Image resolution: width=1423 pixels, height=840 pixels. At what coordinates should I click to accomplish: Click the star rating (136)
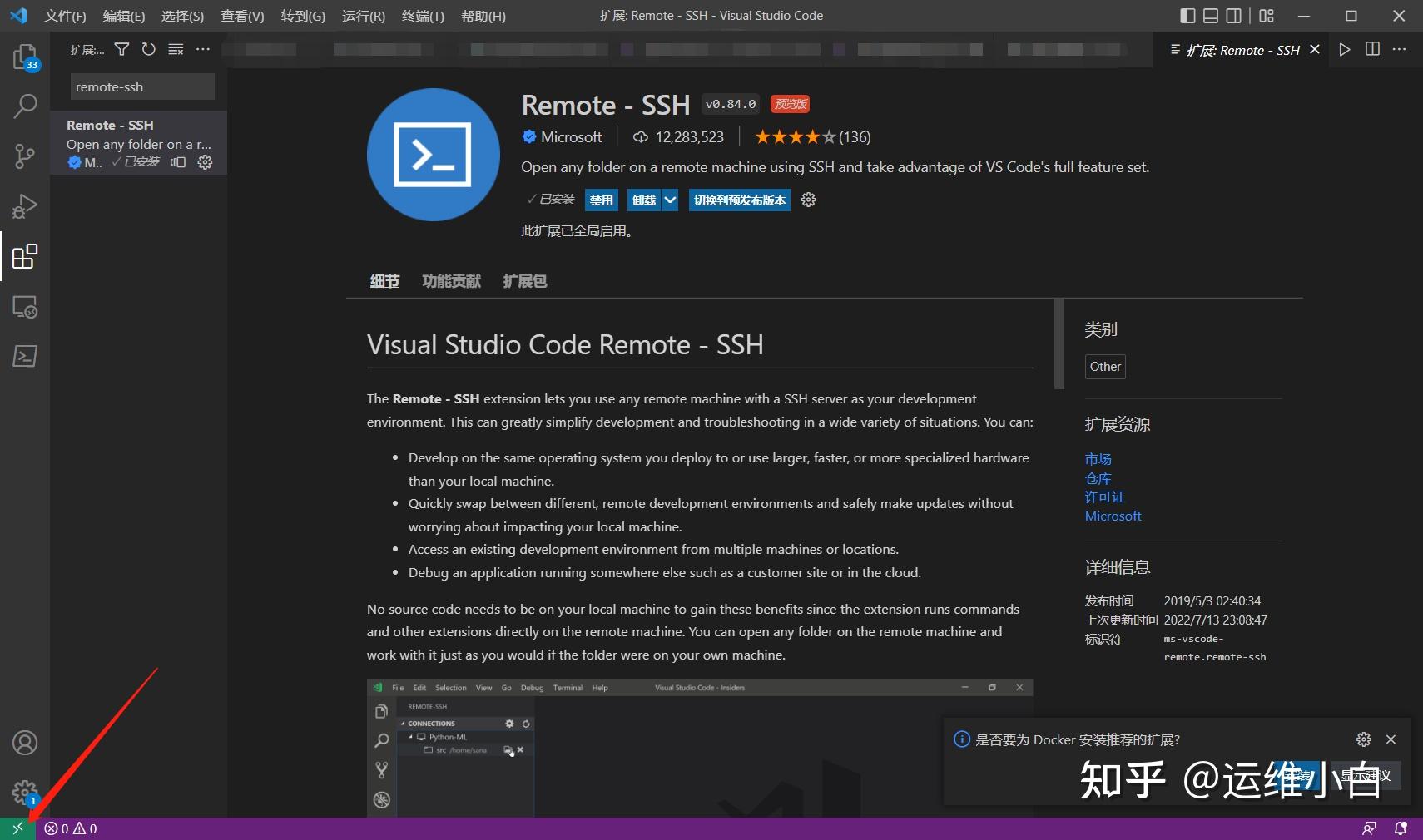[x=812, y=136]
